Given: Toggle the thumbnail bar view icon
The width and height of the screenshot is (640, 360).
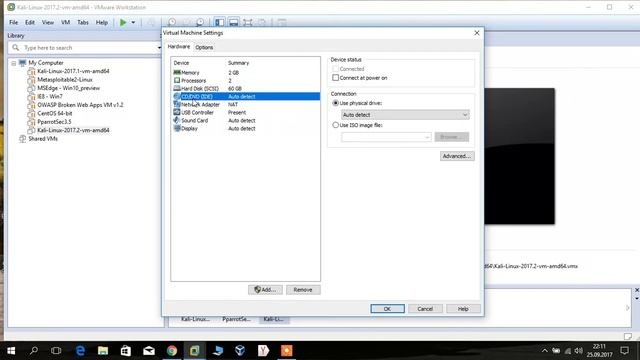Looking at the screenshot, I should (233, 22).
